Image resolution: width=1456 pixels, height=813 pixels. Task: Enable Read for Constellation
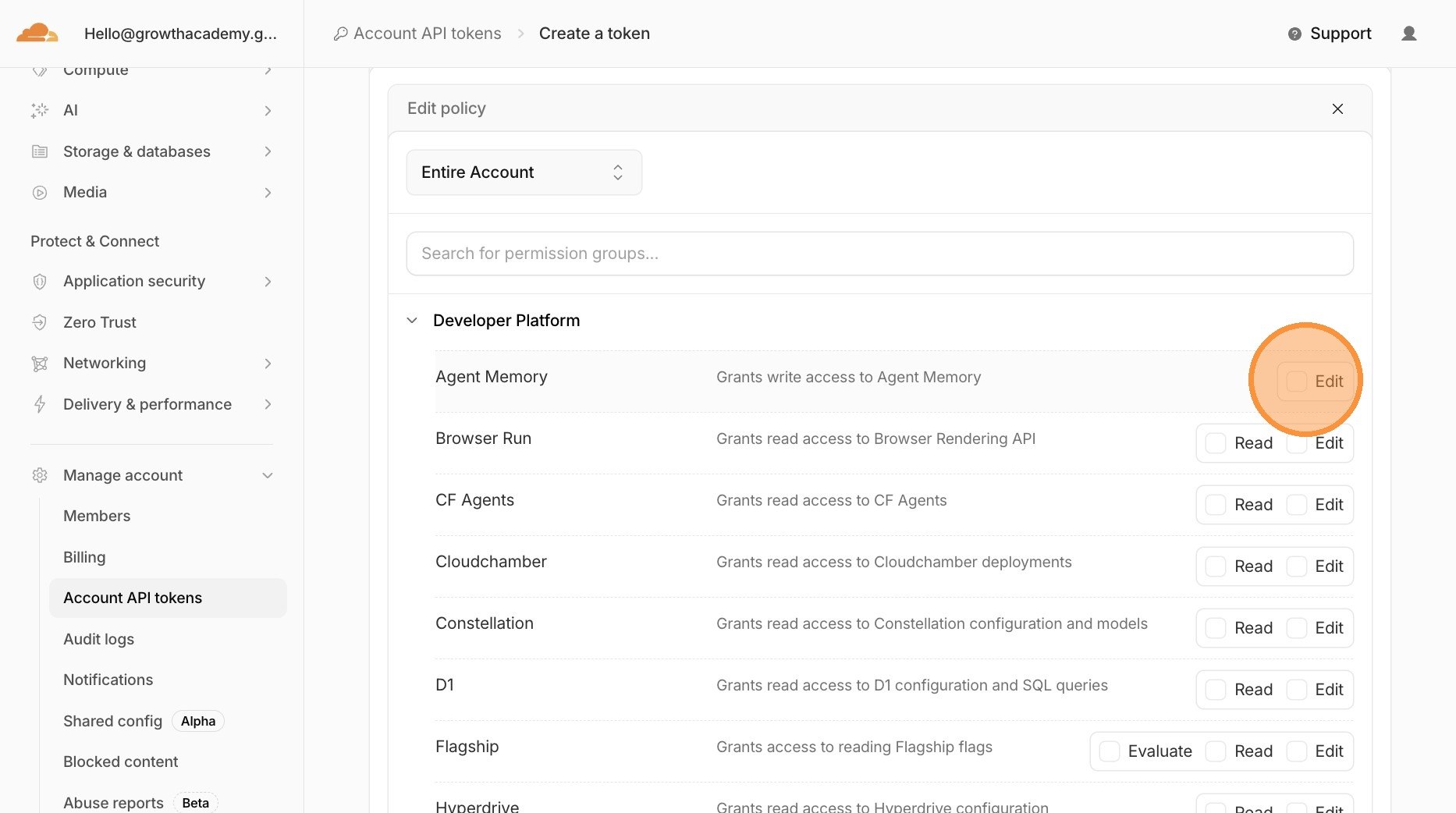[1216, 628]
